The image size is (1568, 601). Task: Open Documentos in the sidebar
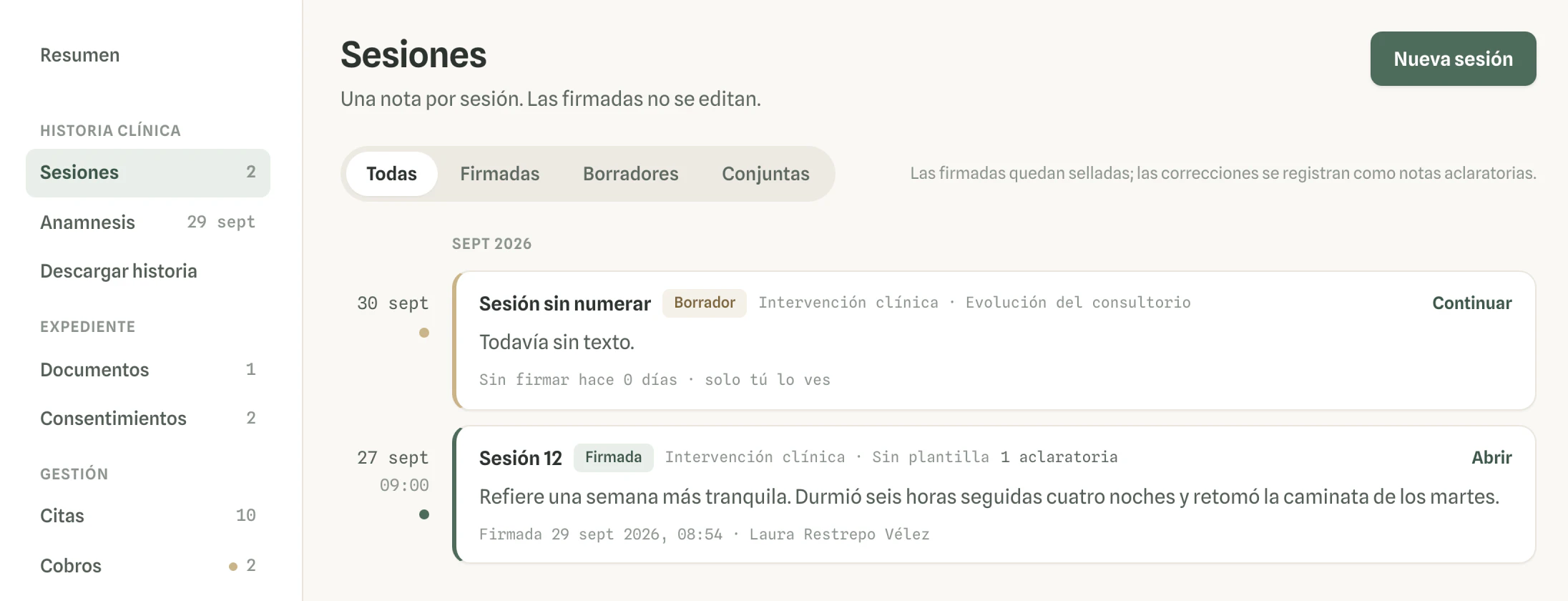point(148,370)
